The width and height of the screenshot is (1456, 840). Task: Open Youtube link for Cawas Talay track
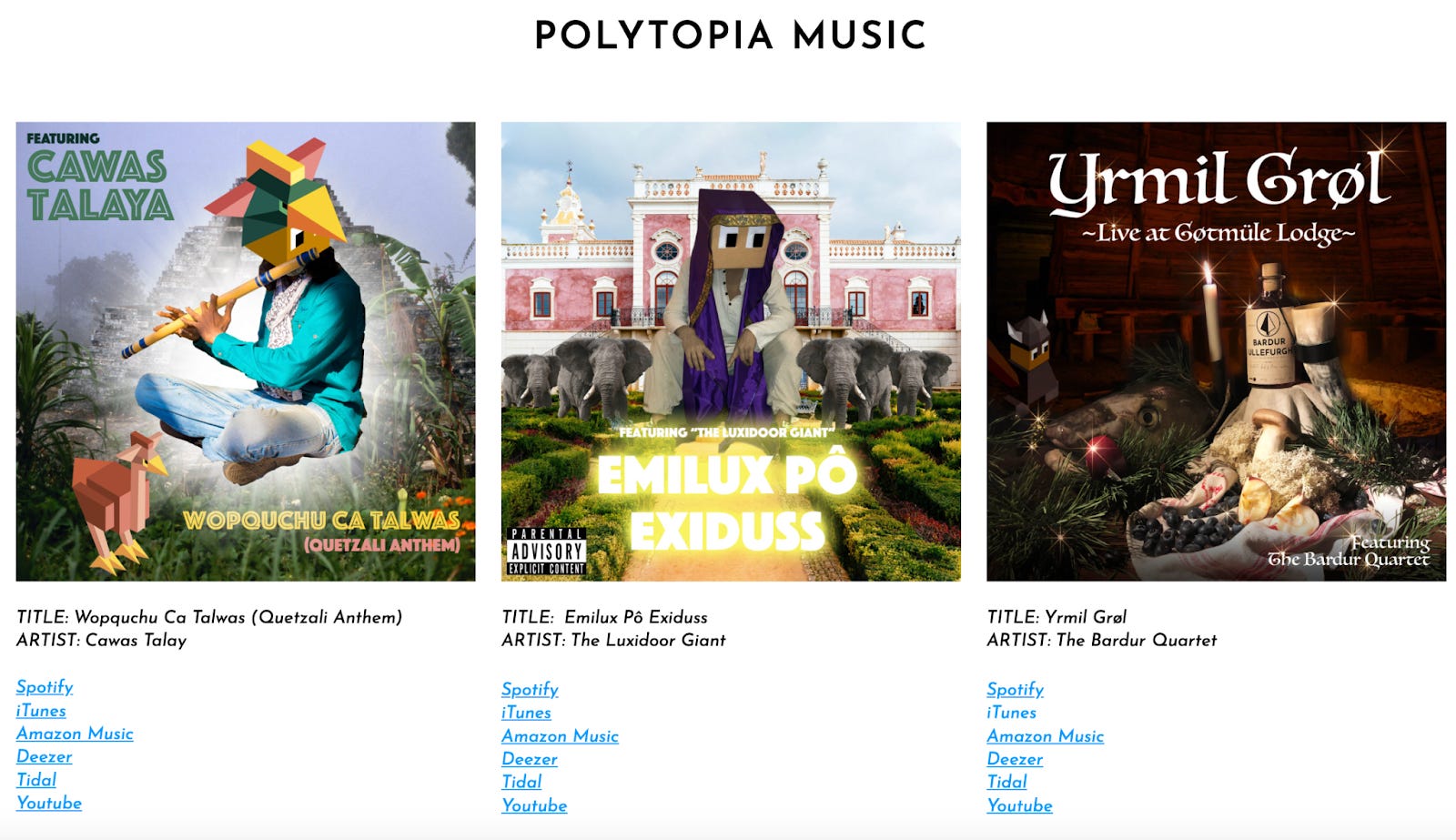49,803
